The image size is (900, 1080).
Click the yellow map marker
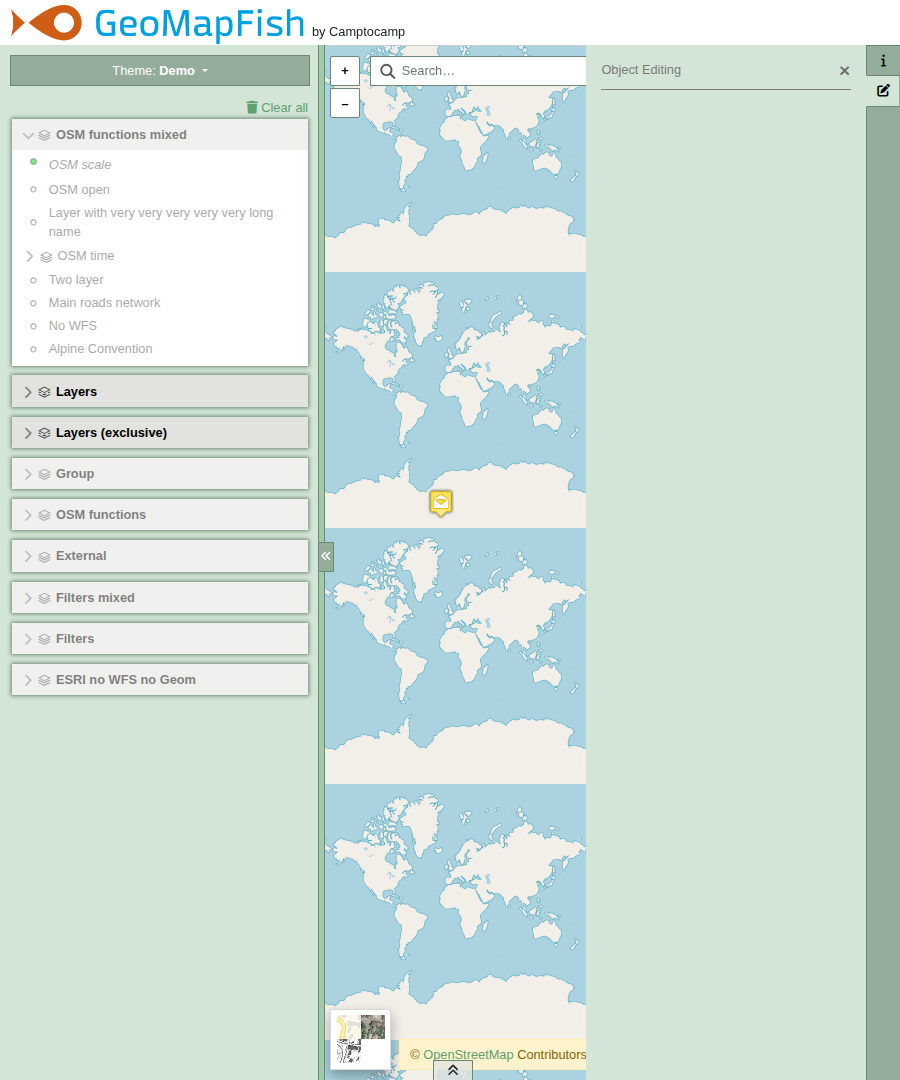coord(441,503)
